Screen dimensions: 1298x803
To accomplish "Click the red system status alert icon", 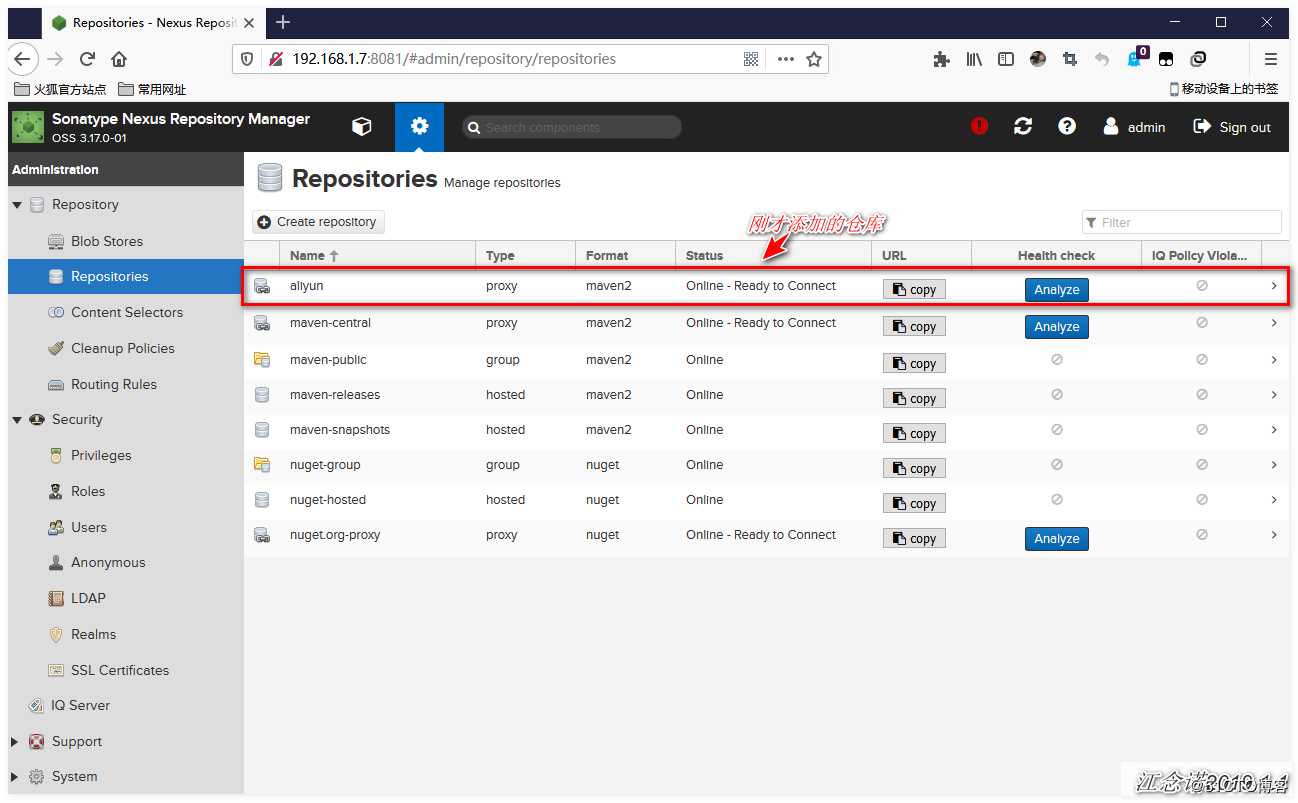I will (979, 126).
